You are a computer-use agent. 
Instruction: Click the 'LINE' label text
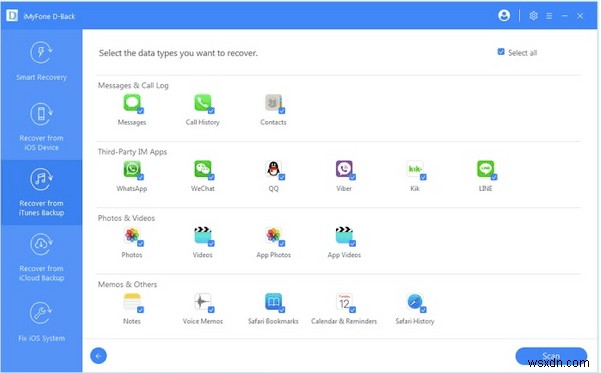485,189
